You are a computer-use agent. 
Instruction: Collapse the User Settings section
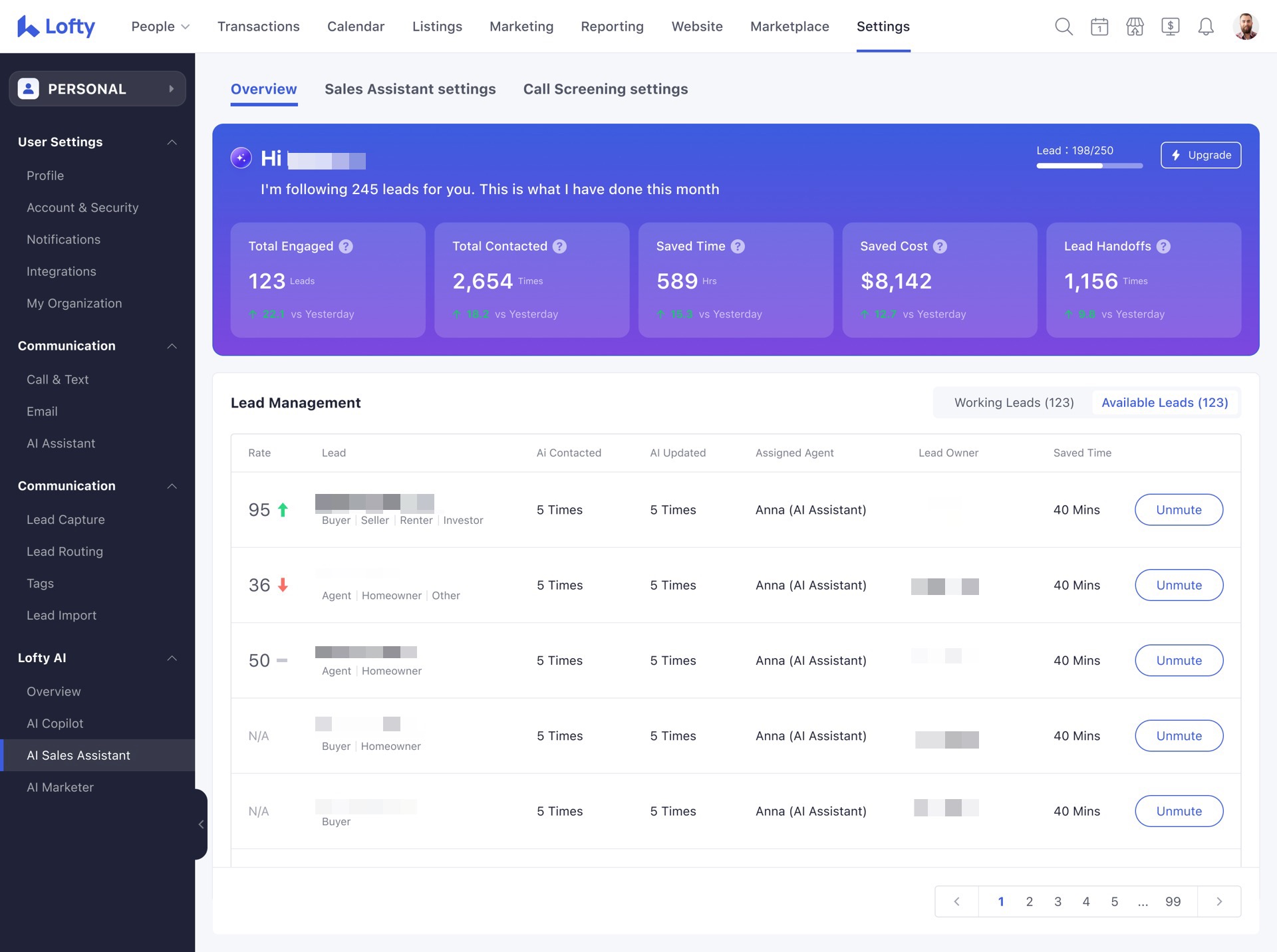click(x=172, y=142)
